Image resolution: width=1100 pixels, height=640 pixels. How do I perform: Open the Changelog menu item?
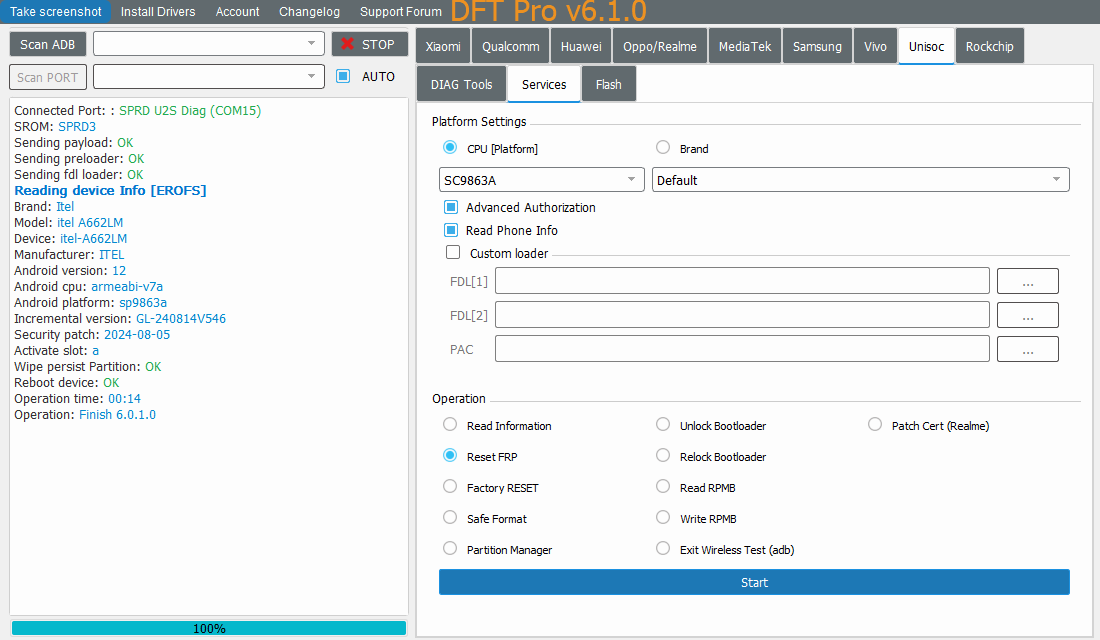pyautogui.click(x=309, y=12)
